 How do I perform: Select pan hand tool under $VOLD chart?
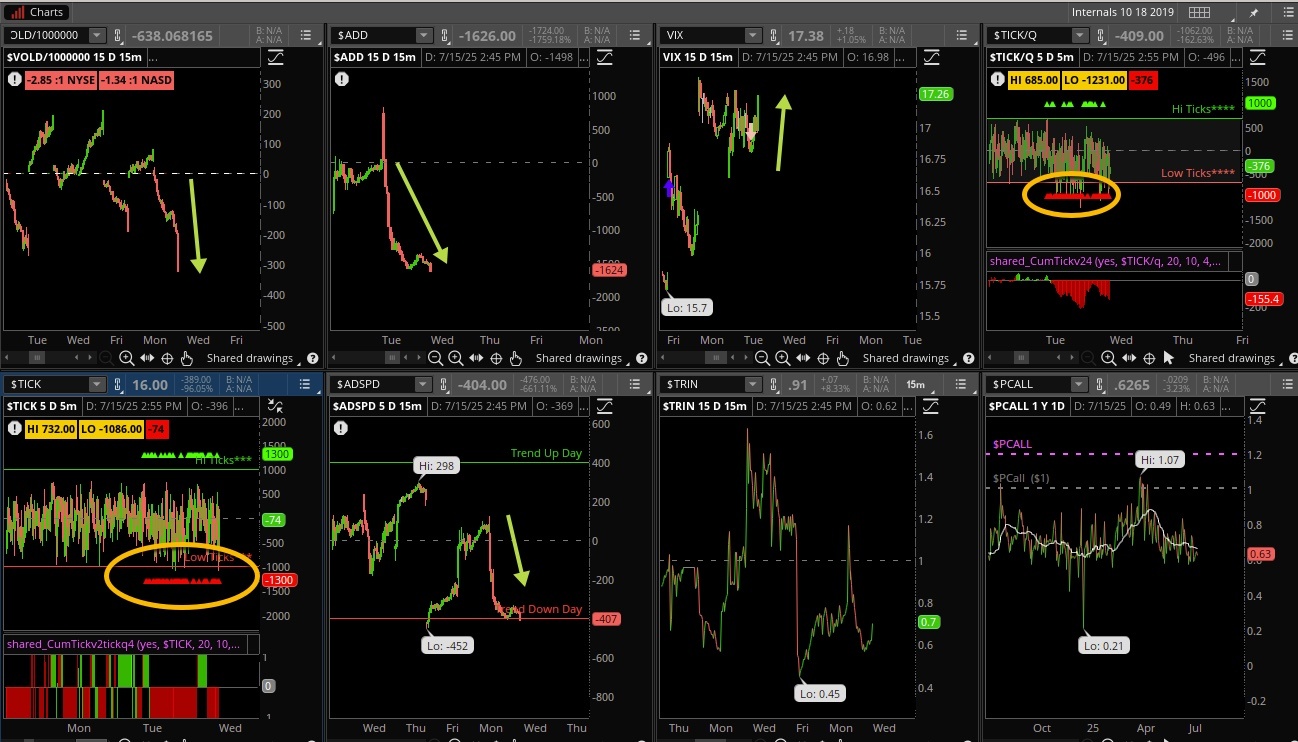click(187, 358)
